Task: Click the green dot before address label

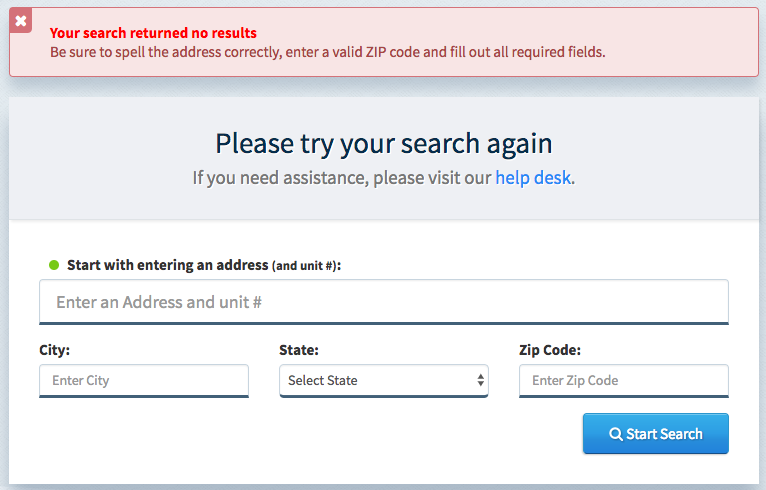Action: (54, 265)
